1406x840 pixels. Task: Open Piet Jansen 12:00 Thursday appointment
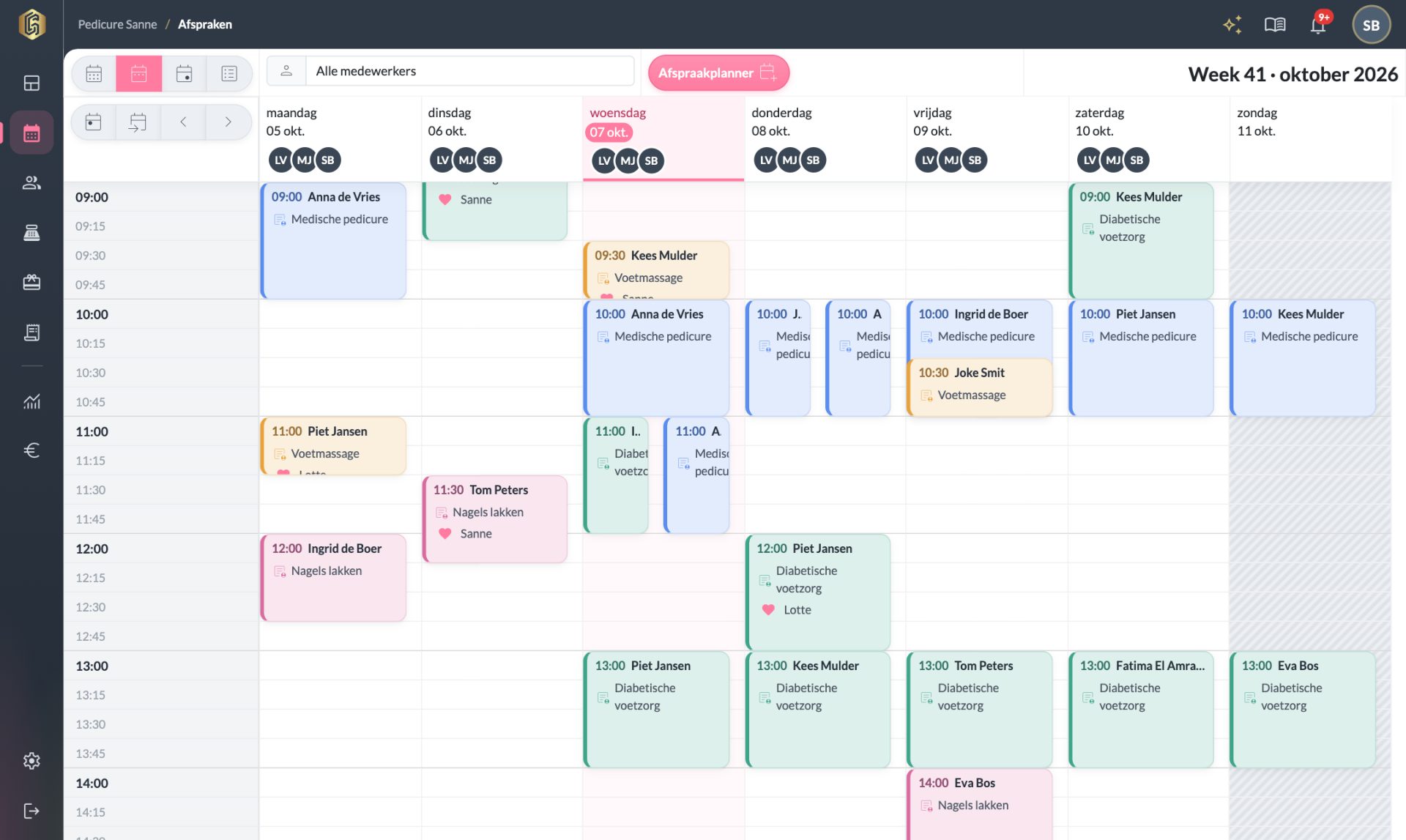point(818,592)
